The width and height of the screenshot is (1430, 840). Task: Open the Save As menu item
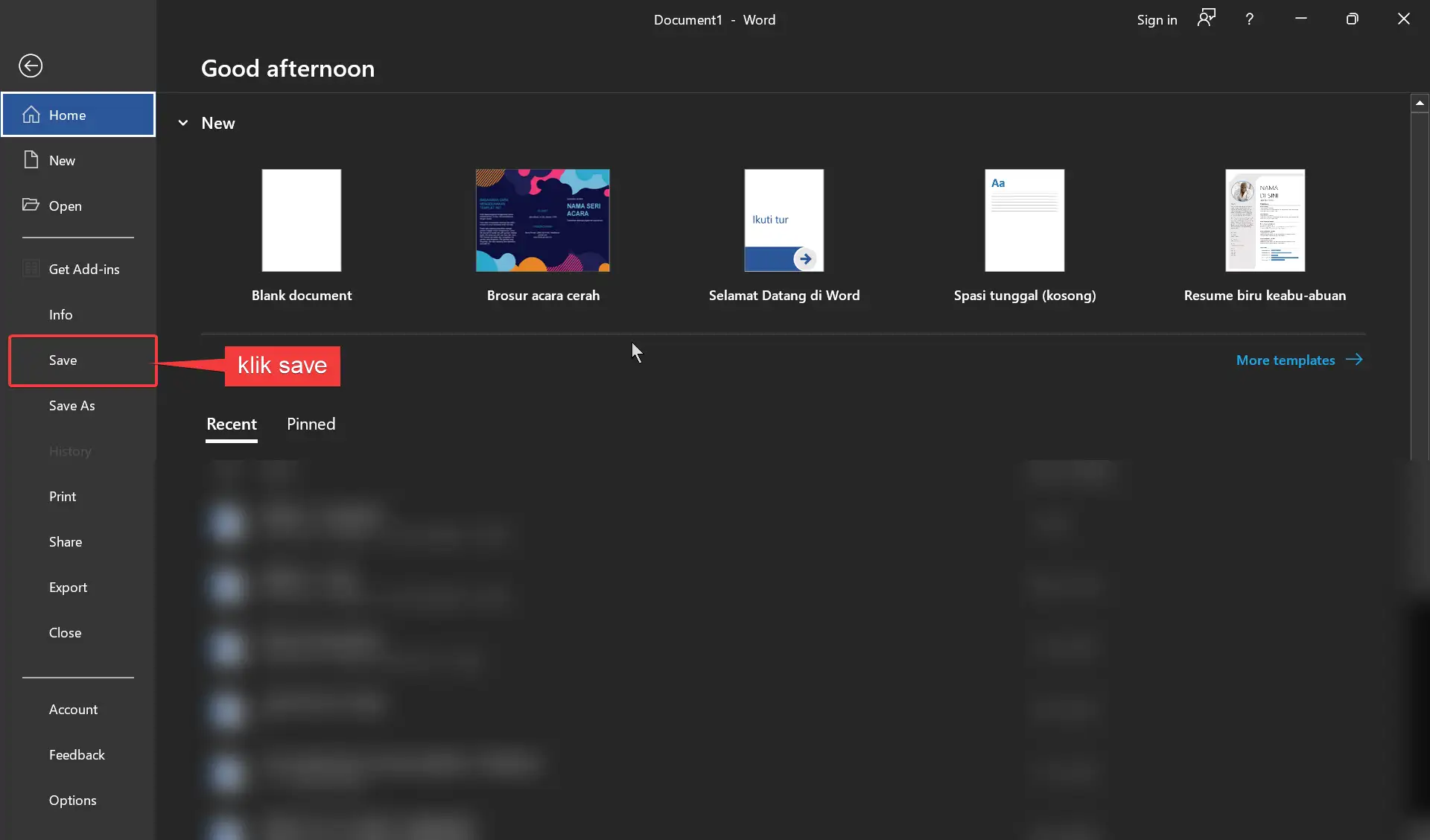(72, 406)
